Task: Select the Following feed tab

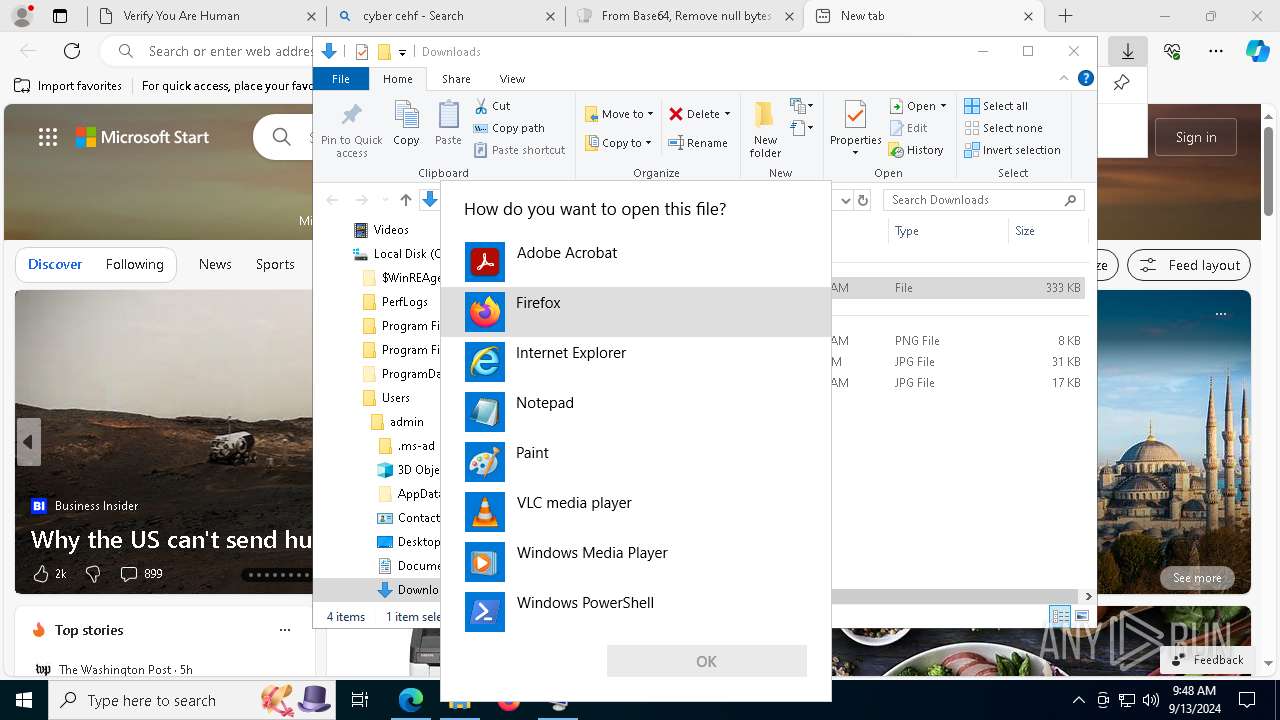Action: pos(134,264)
